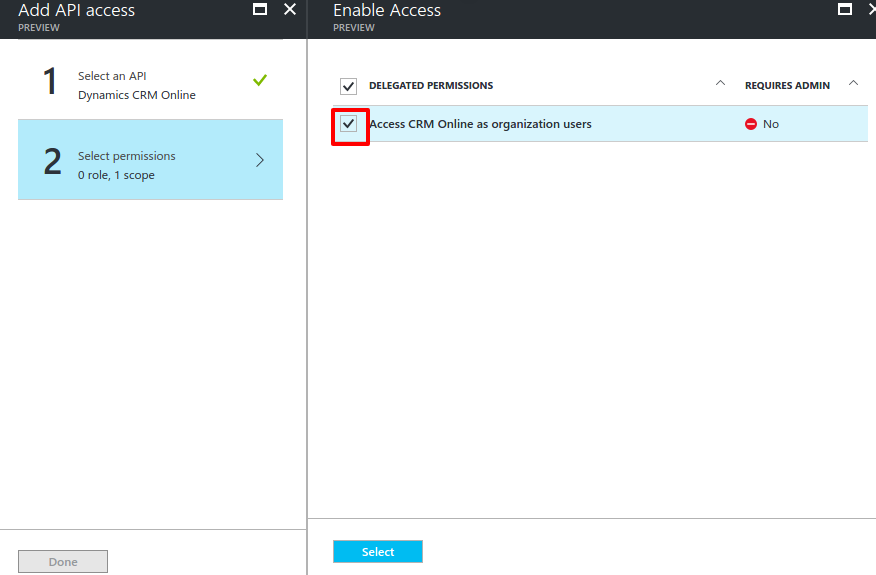The width and height of the screenshot is (876, 575).
Task: Maximize the Add API access blade
Action: point(260,9)
